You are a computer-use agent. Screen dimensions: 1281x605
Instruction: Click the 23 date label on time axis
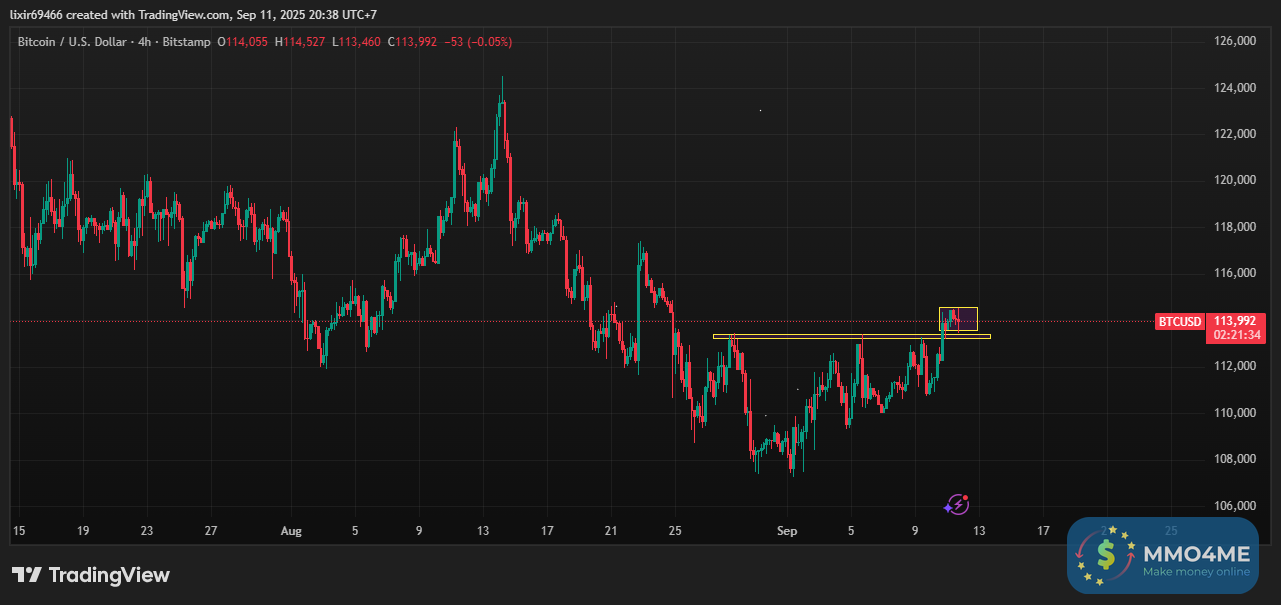click(x=147, y=531)
